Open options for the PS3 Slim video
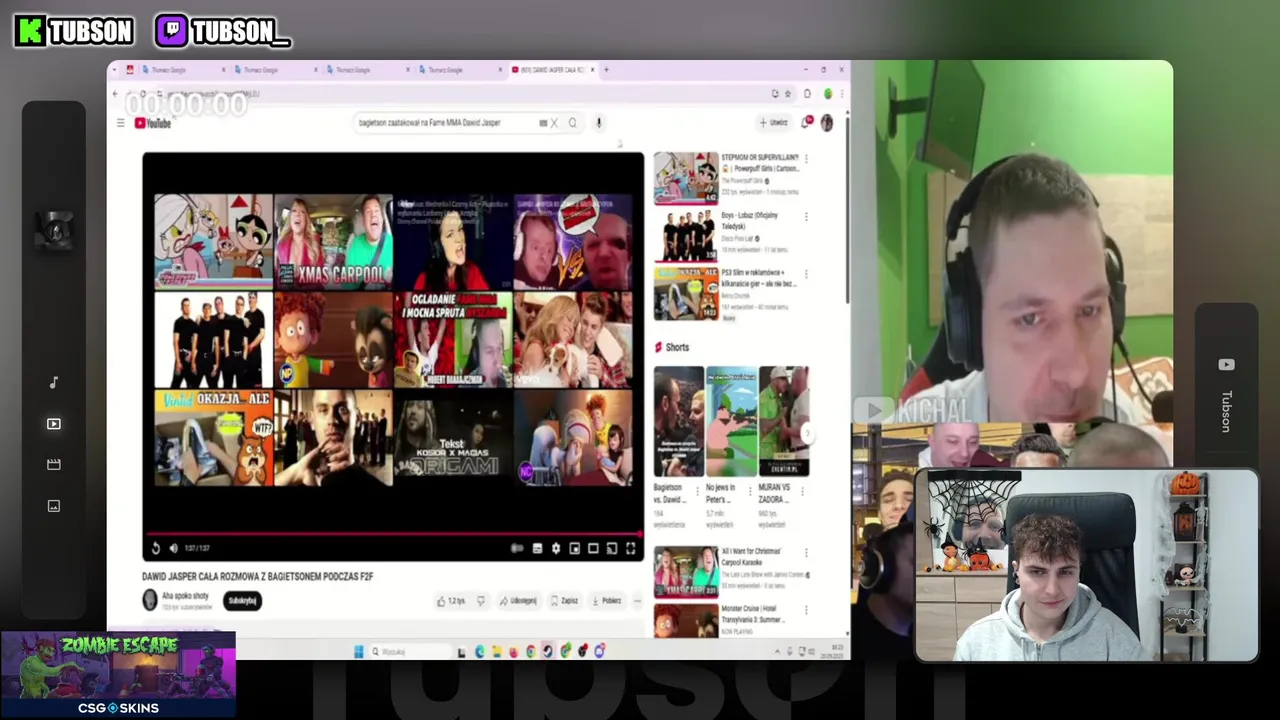This screenshot has width=1280, height=720. [x=806, y=273]
